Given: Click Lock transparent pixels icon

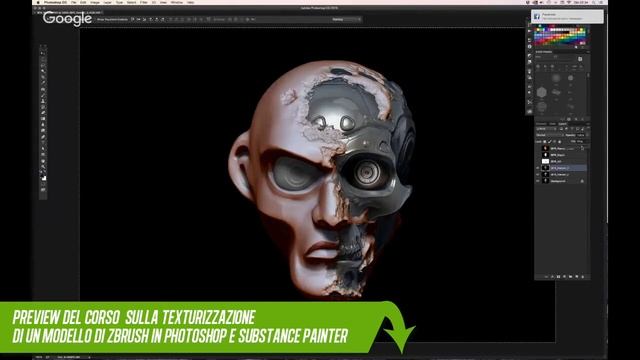Looking at the screenshot, I should (544, 141).
